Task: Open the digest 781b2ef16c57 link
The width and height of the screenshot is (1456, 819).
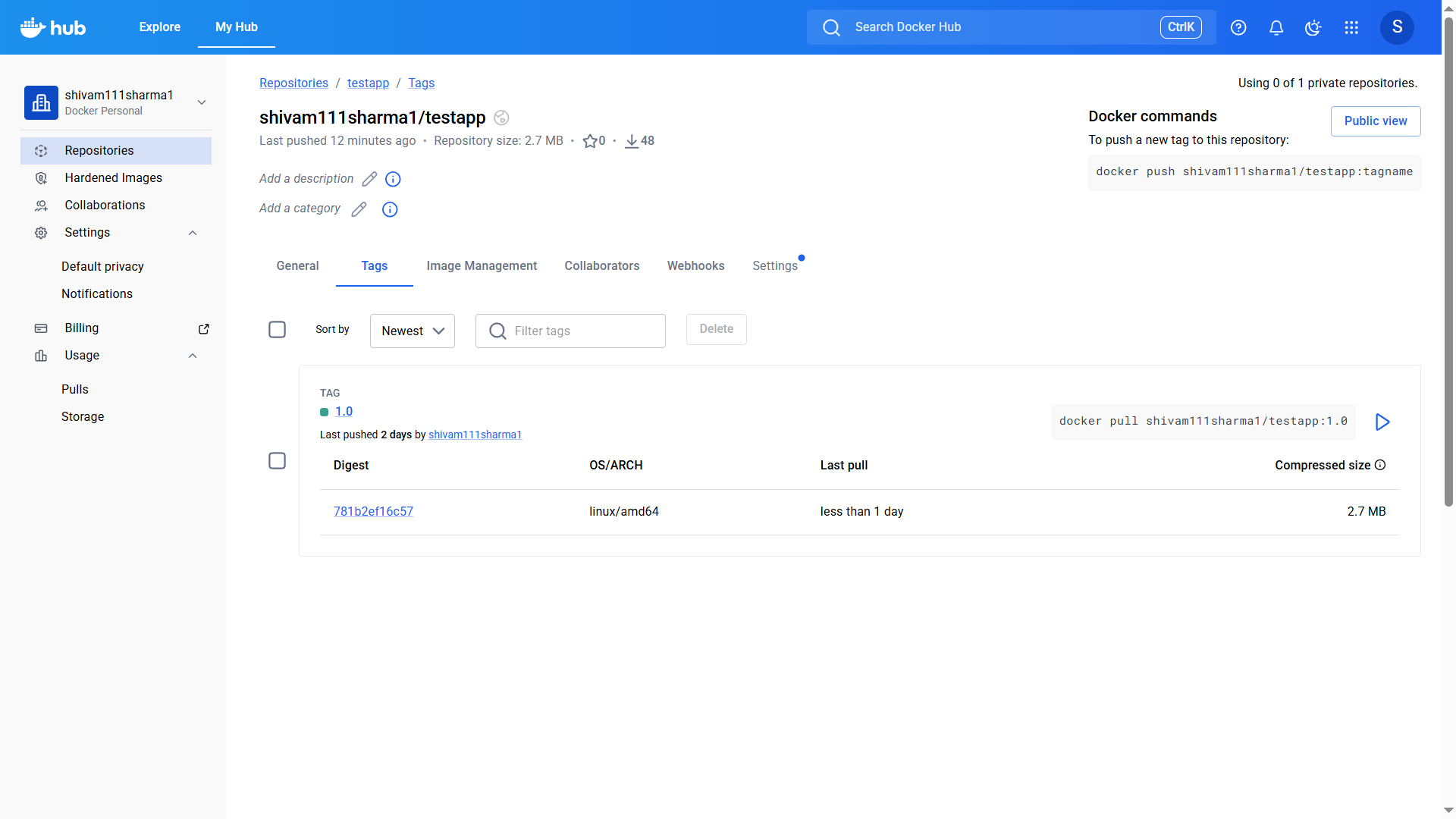Action: click(373, 511)
